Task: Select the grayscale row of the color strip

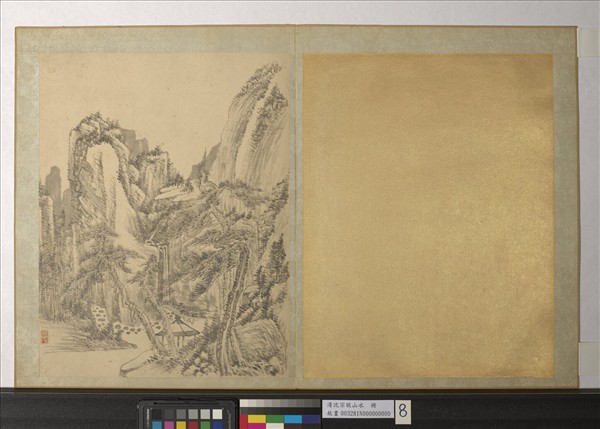Action: (279, 406)
